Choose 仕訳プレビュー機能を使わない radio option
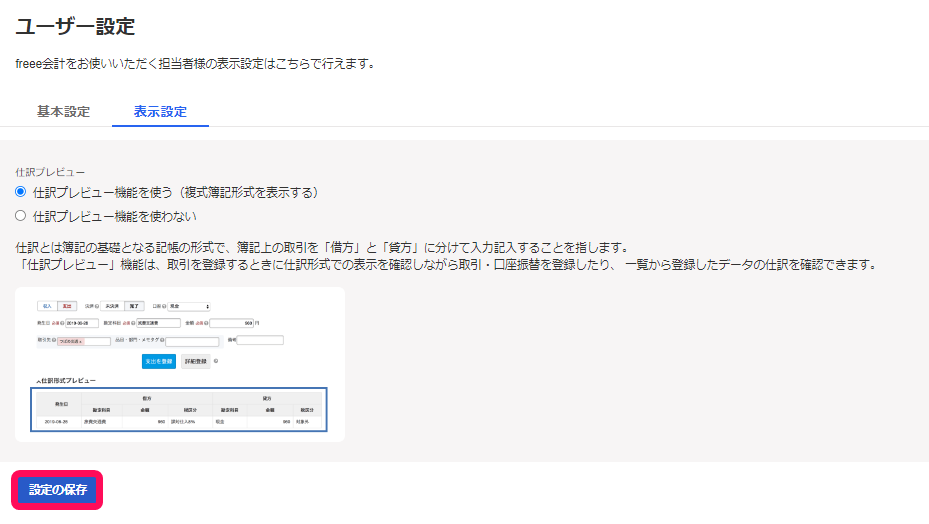 pos(21,216)
